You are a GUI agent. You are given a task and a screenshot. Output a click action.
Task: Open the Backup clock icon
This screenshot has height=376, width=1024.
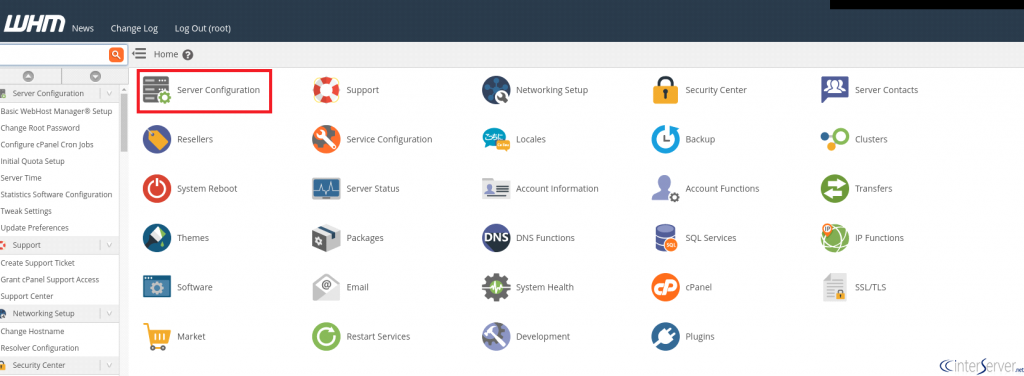click(x=665, y=139)
